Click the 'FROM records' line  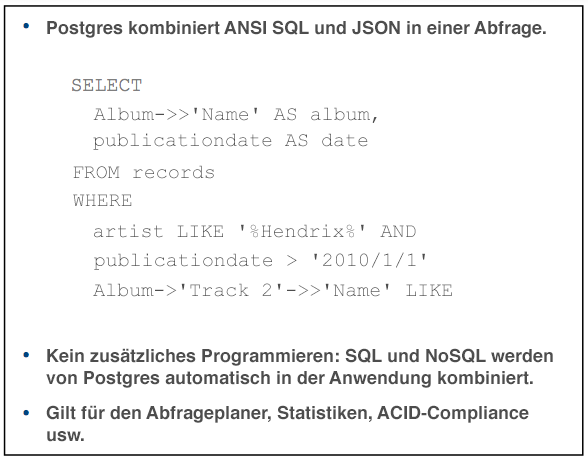point(144,172)
